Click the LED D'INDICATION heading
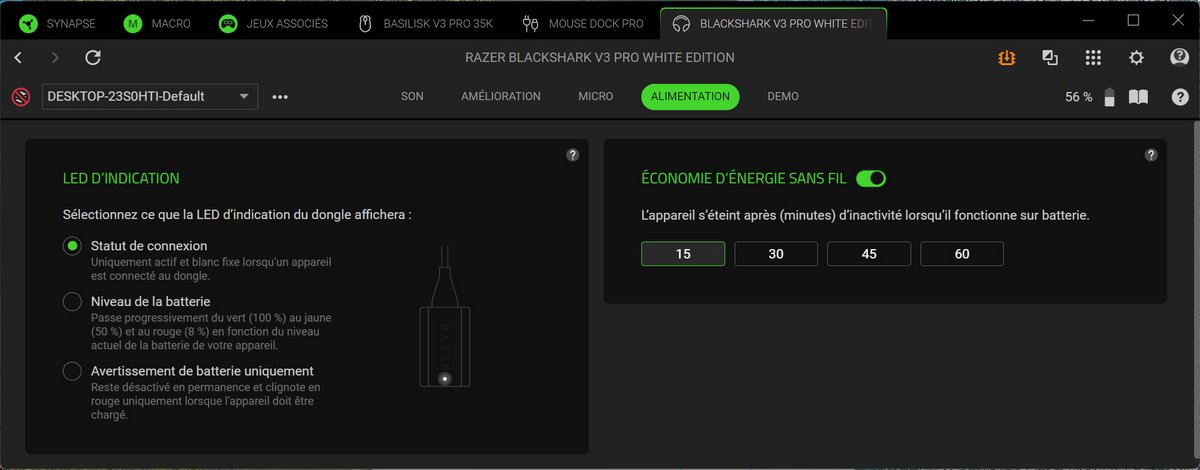This screenshot has width=1200, height=470. (x=121, y=178)
